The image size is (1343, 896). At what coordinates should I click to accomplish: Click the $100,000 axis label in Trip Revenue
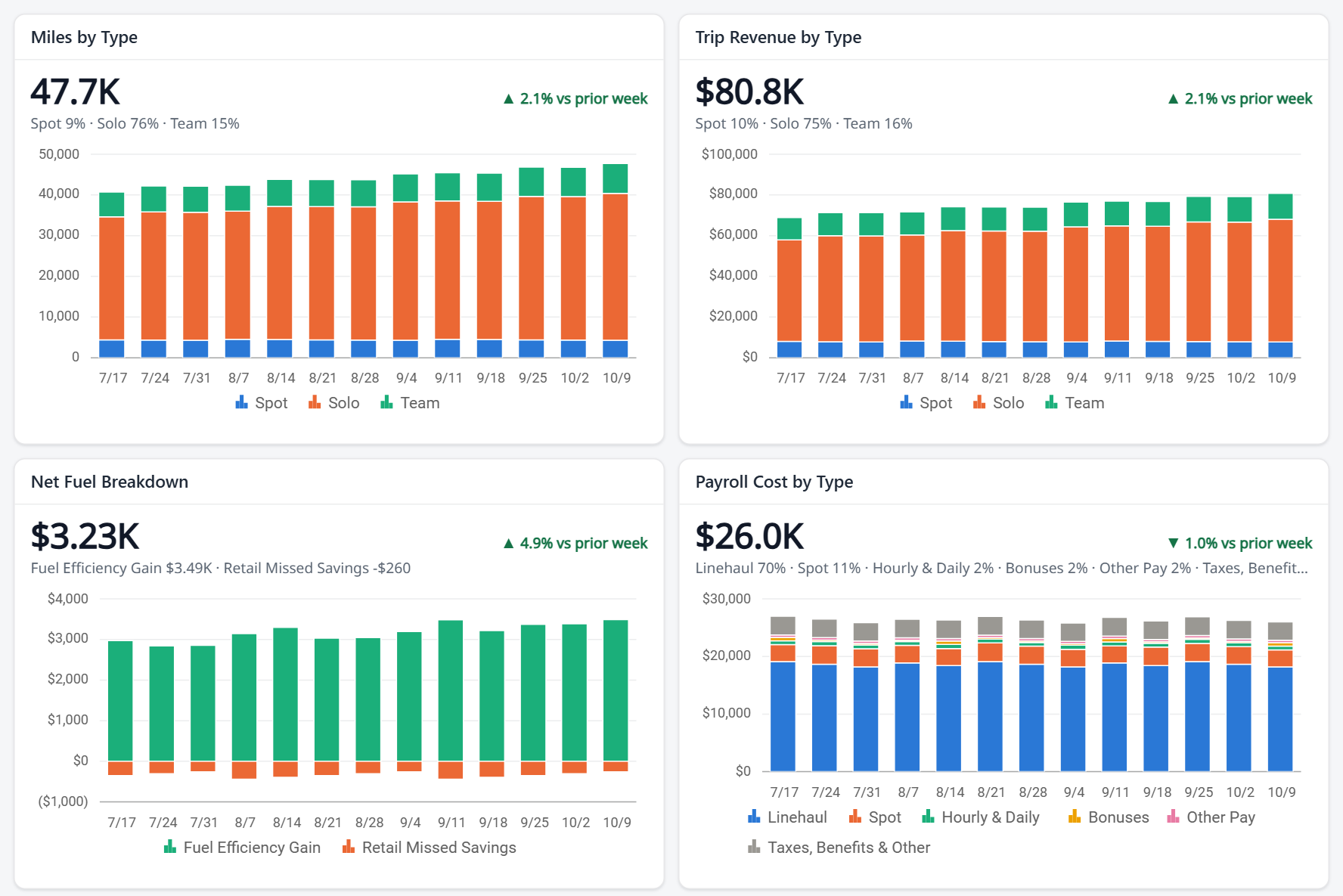tap(729, 153)
